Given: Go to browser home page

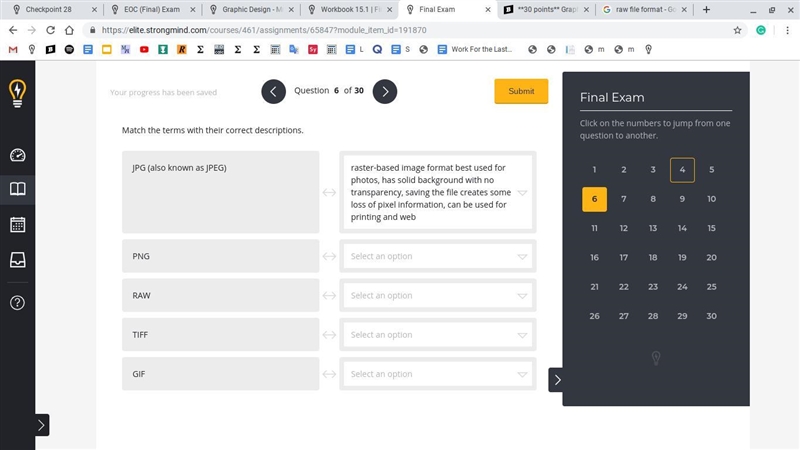Looking at the screenshot, I should tap(69, 30).
